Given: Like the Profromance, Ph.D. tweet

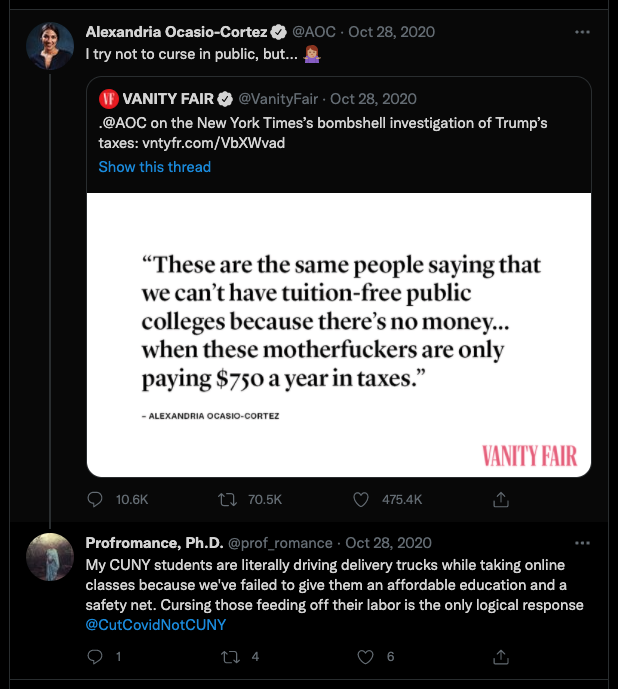Looking at the screenshot, I should point(364,657).
